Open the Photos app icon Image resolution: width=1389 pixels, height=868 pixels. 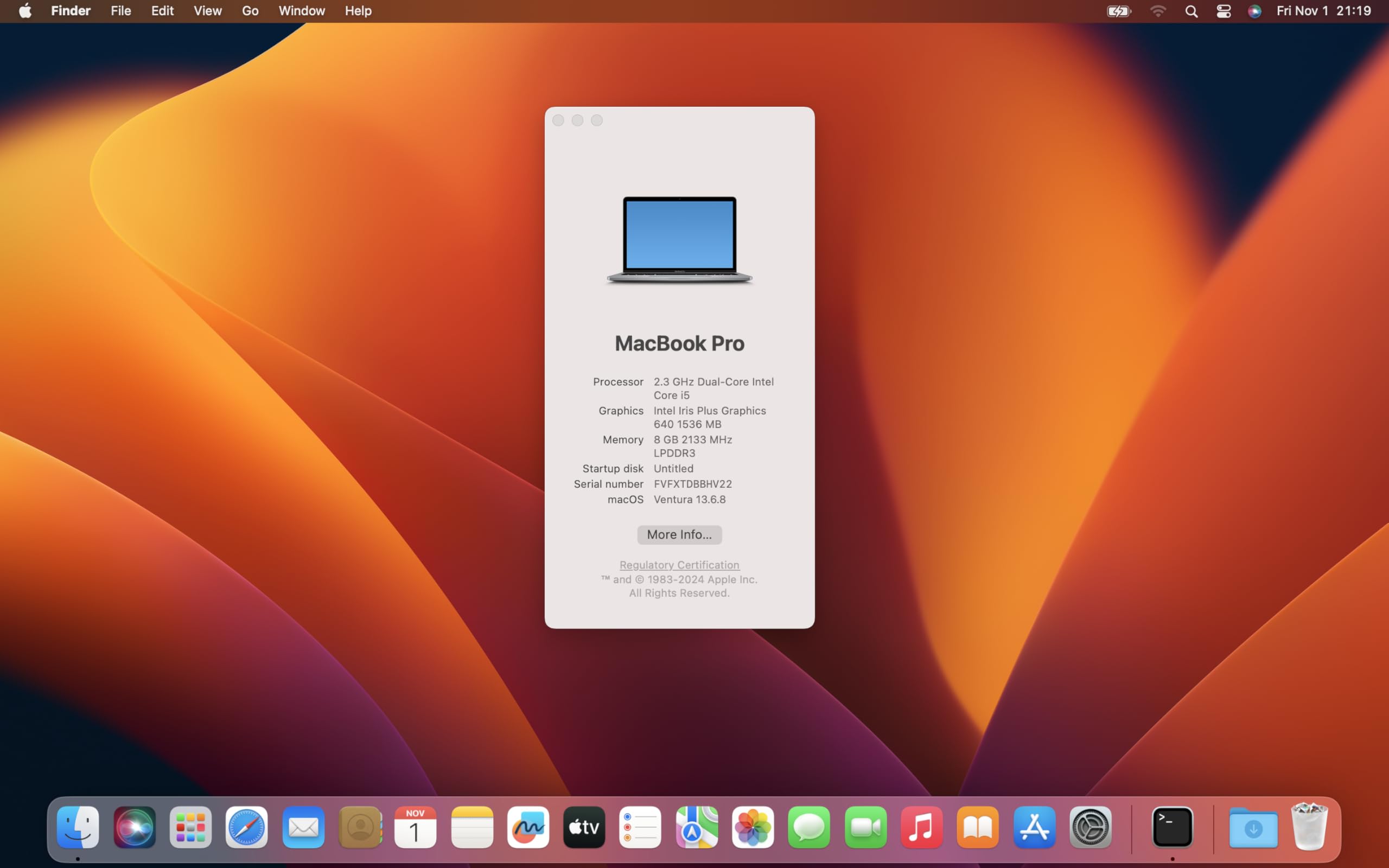click(x=753, y=827)
